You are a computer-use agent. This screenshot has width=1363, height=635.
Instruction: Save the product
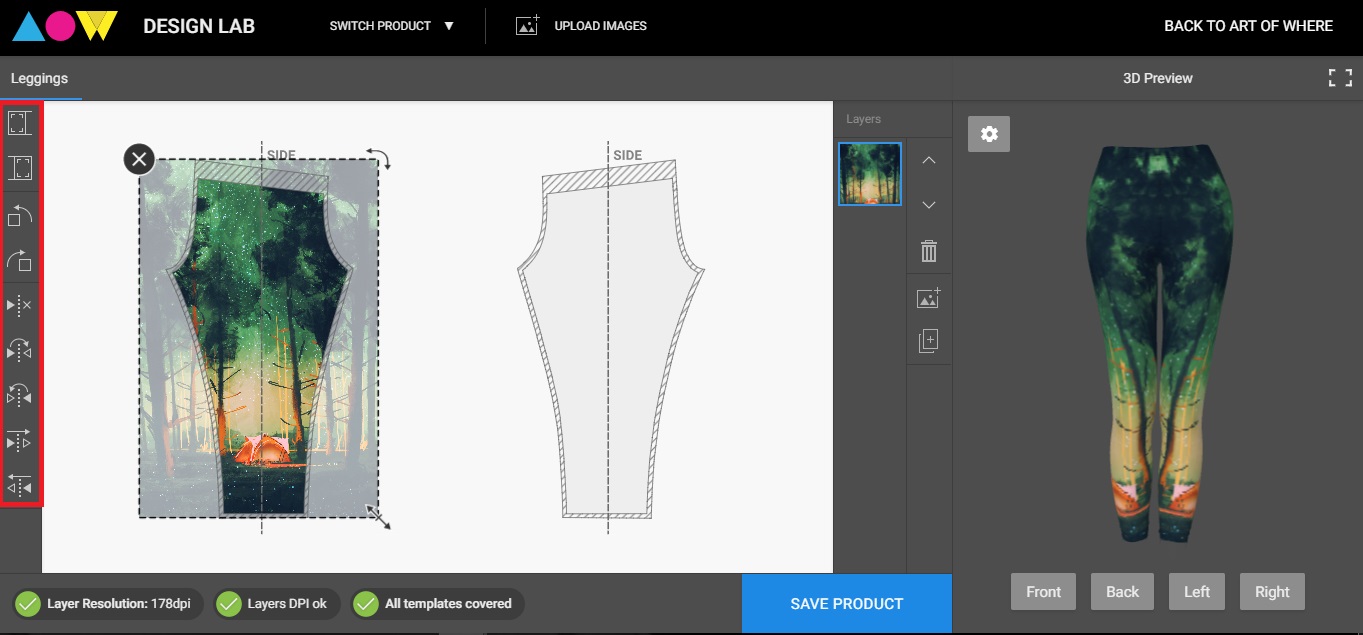(847, 604)
